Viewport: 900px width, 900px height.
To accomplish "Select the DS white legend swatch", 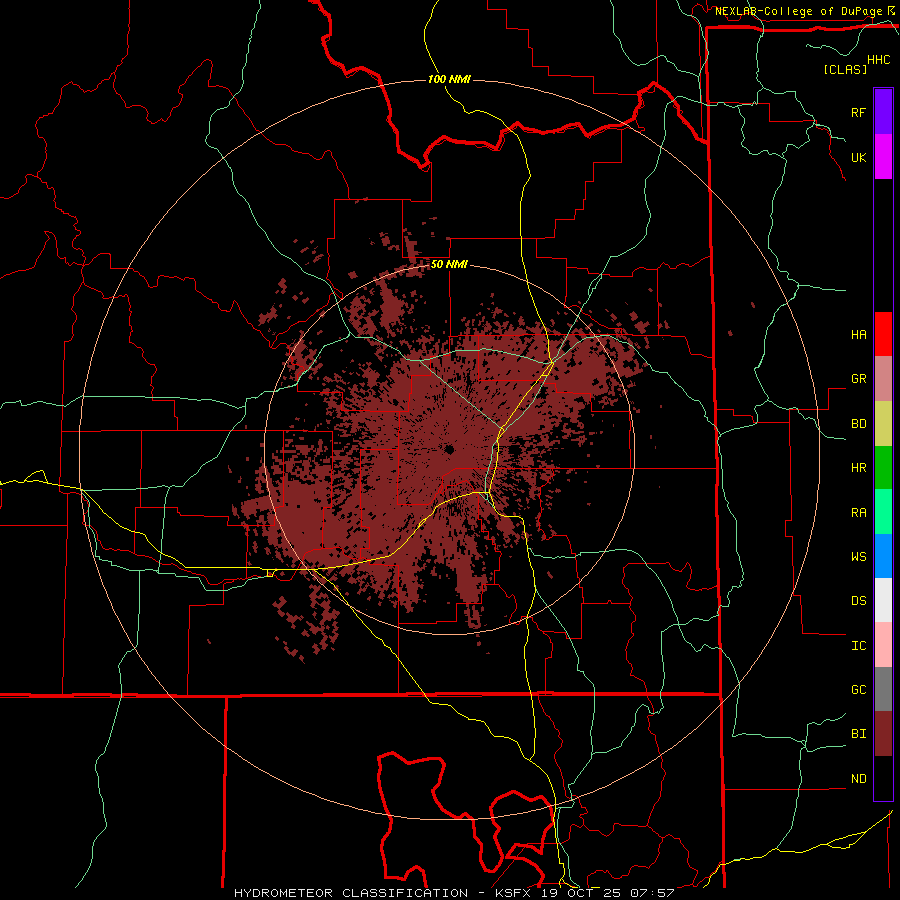I will click(883, 600).
